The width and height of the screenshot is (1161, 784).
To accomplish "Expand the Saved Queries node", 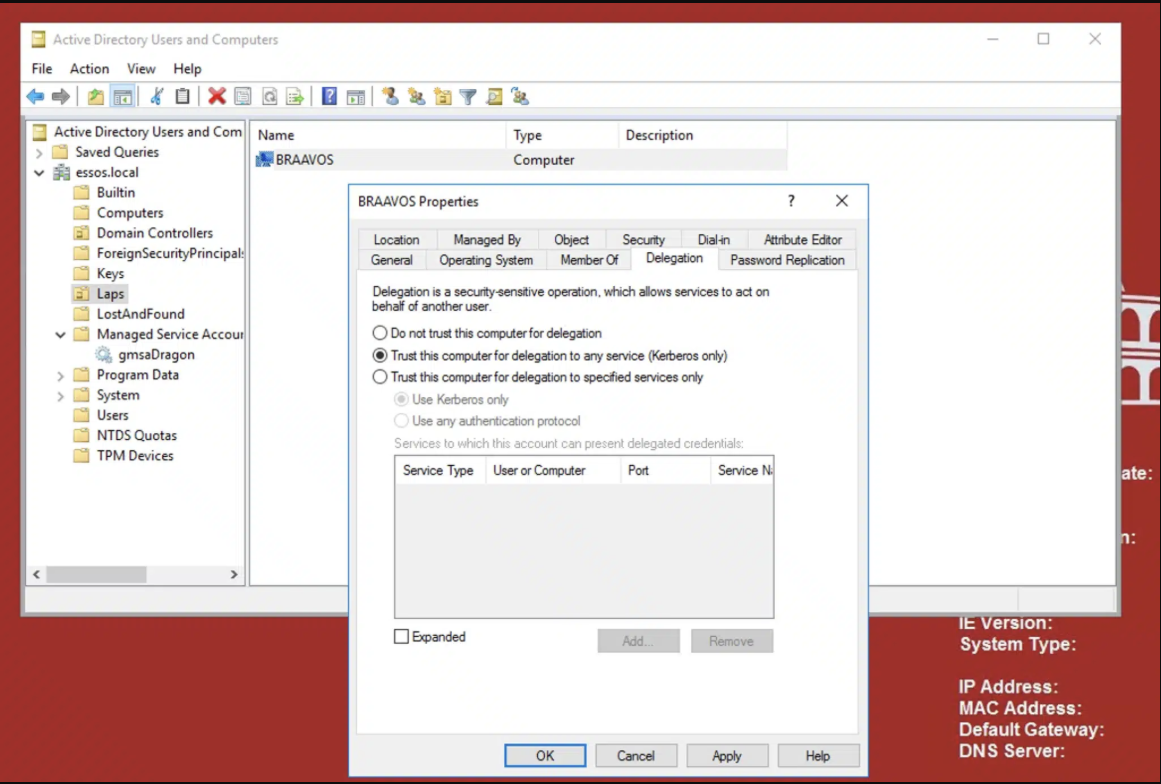I will (39, 153).
